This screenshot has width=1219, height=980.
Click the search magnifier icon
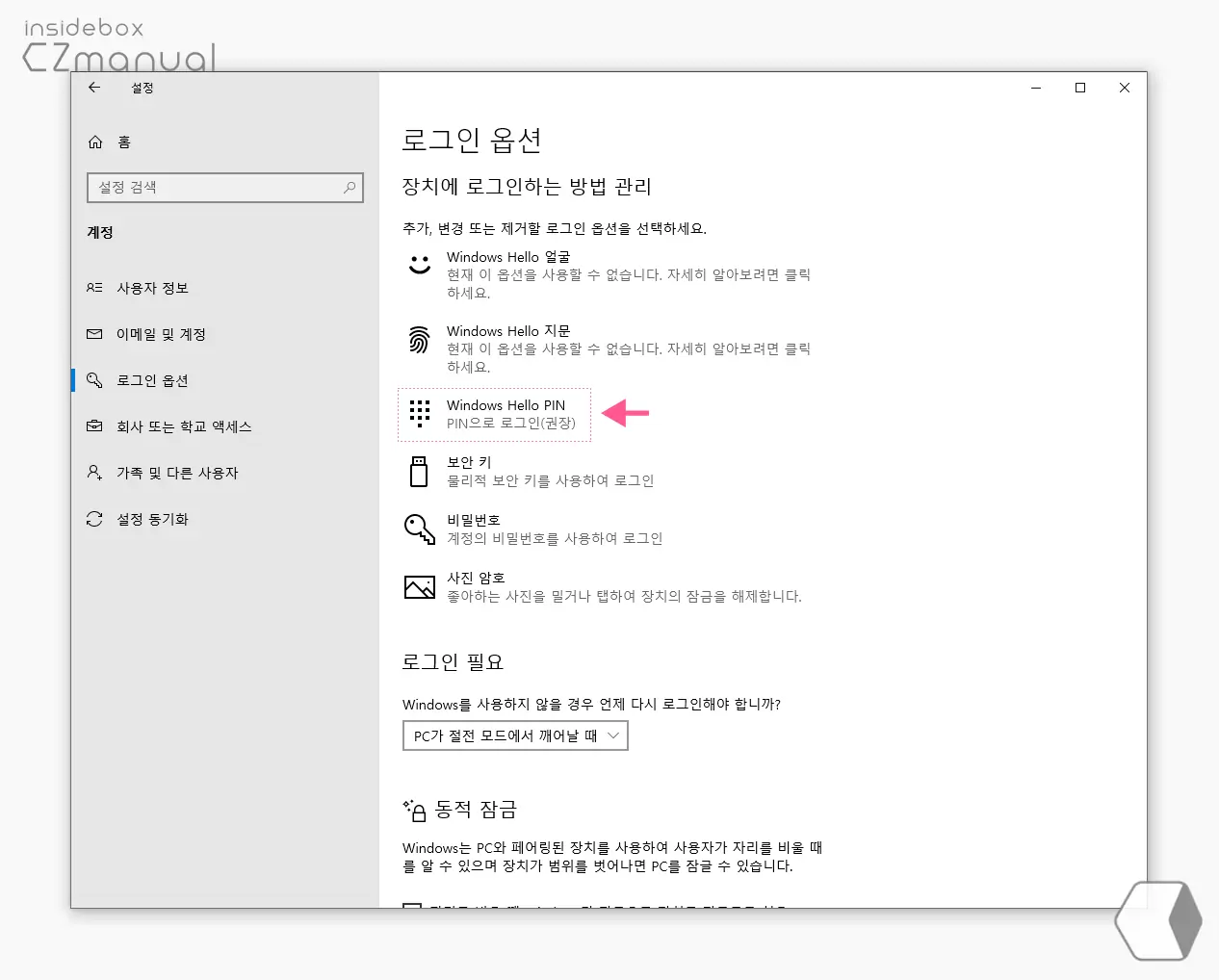(350, 188)
